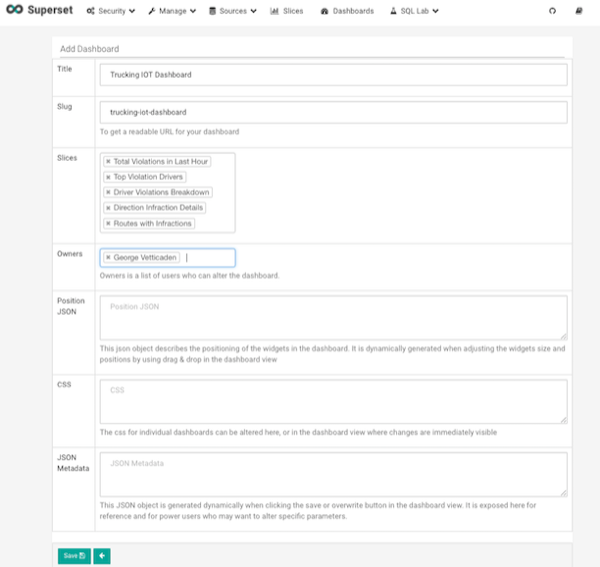The height and width of the screenshot is (567, 600).
Task: Remove Total Violations in Last Hour slice
Action: coord(108,161)
